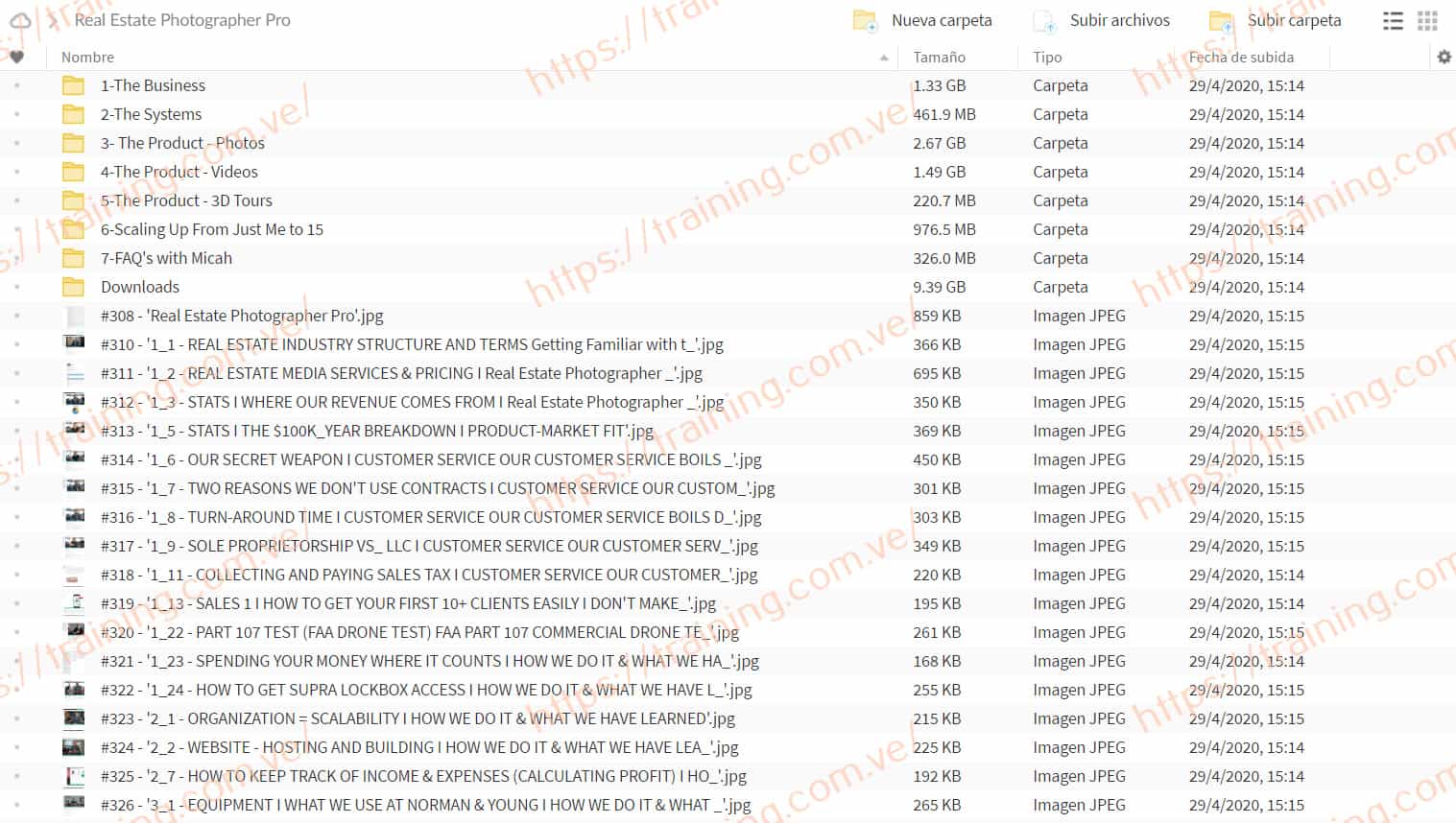The width and height of the screenshot is (1456, 823).
Task: Select the 1-The Business folder icon
Action: click(73, 85)
